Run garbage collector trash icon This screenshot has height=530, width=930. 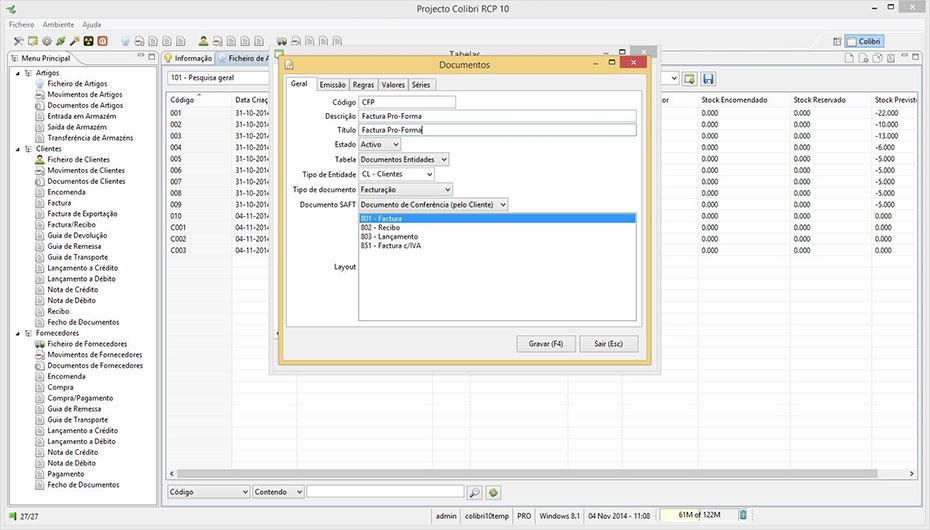point(743,515)
